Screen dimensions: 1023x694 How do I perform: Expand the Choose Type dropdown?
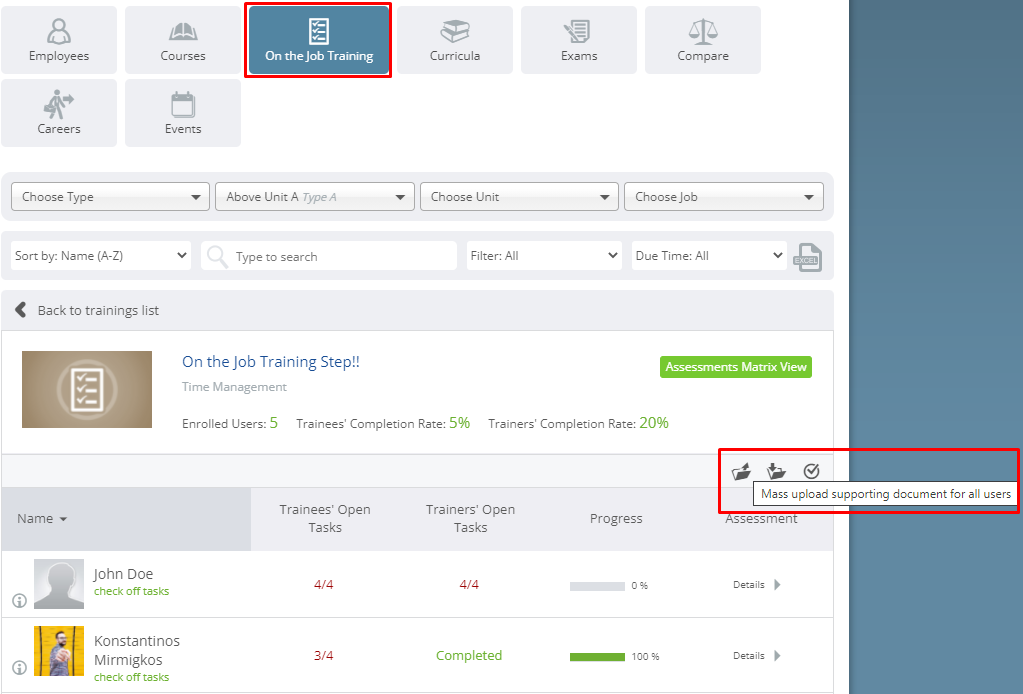(x=110, y=196)
